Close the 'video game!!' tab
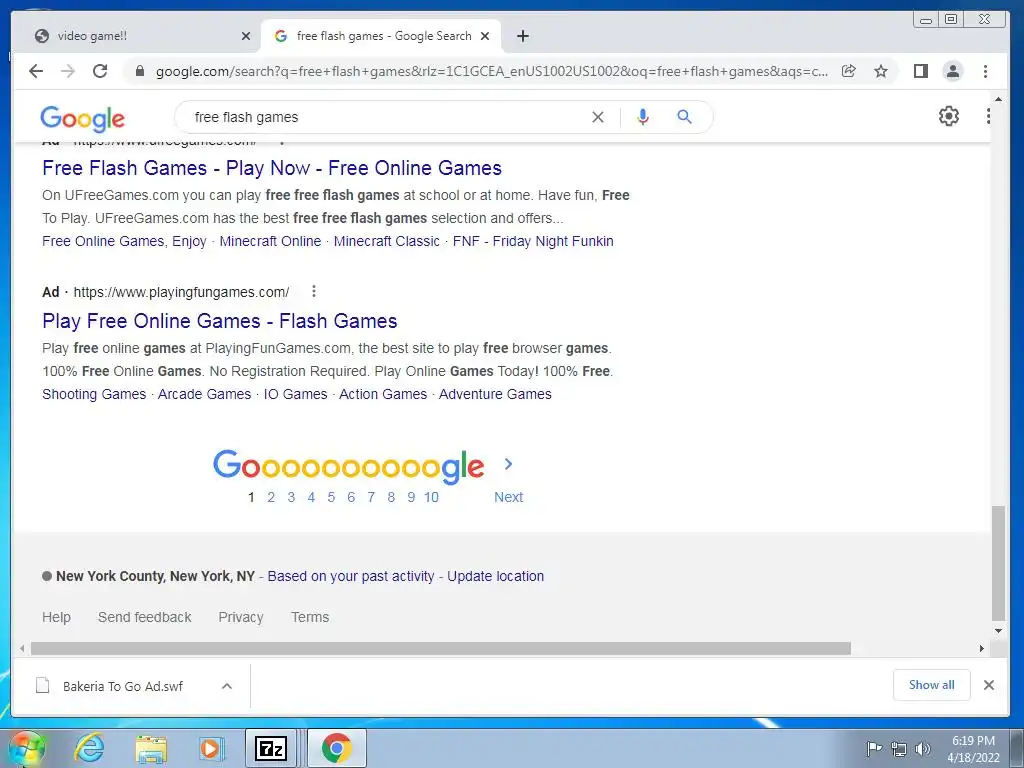Viewport: 1024px width, 768px height. (x=246, y=36)
